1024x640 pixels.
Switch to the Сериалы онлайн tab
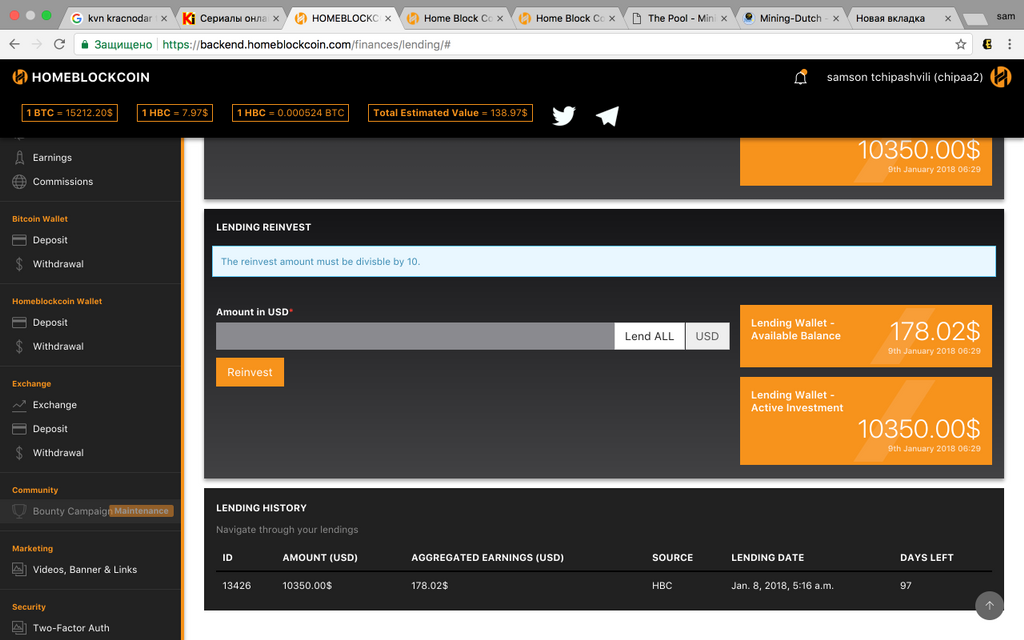pos(231,18)
